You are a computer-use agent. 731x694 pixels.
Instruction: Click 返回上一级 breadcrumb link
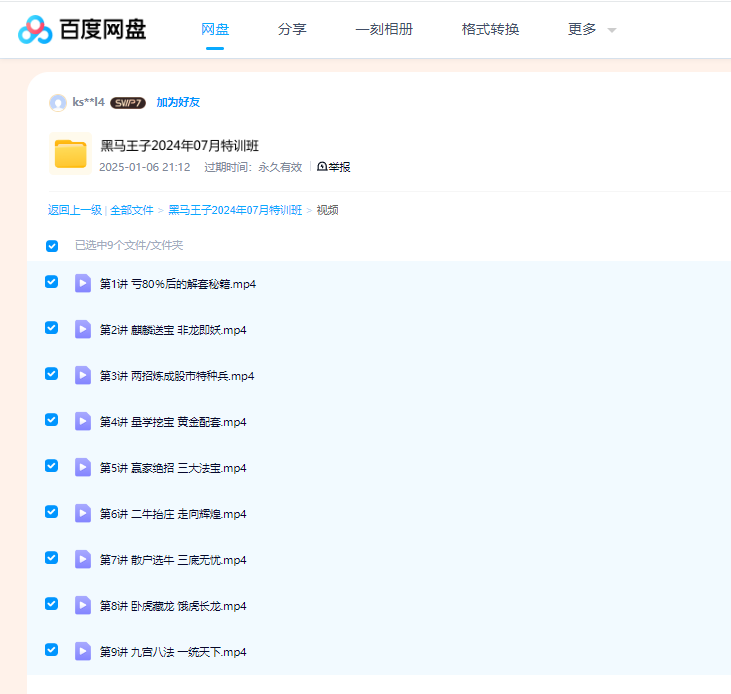coord(75,210)
